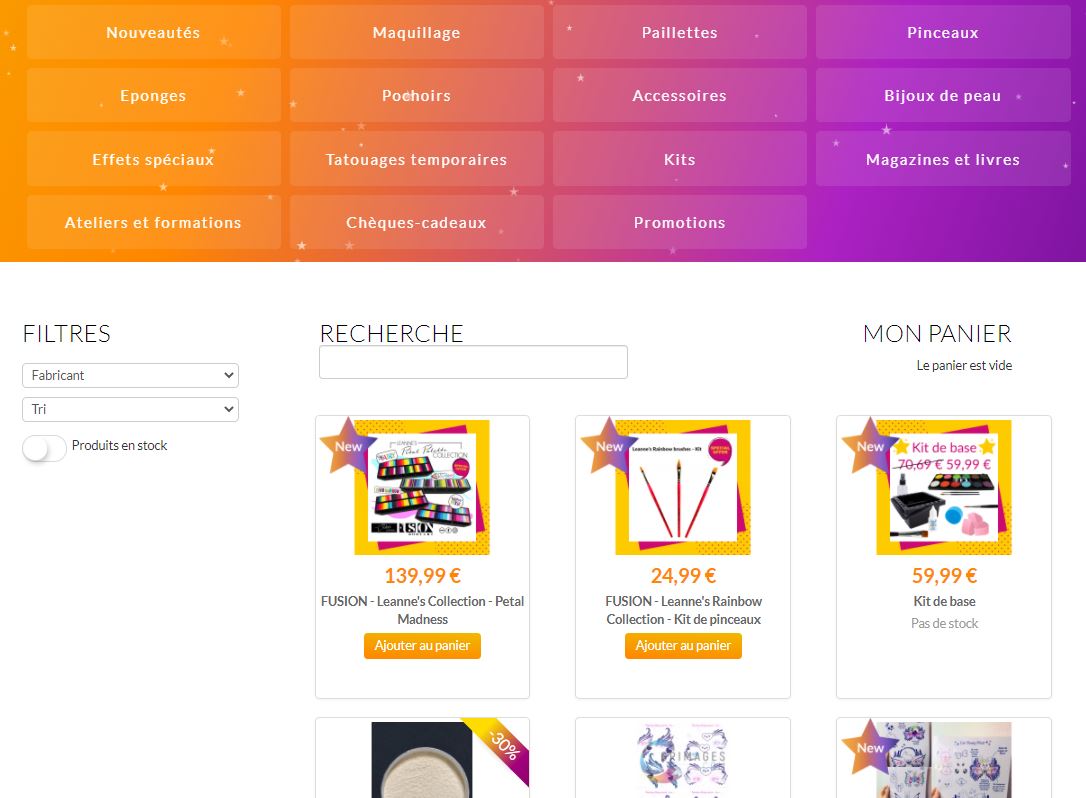This screenshot has width=1086, height=798.
Task: Open the Kit de base product title link
Action: click(944, 601)
